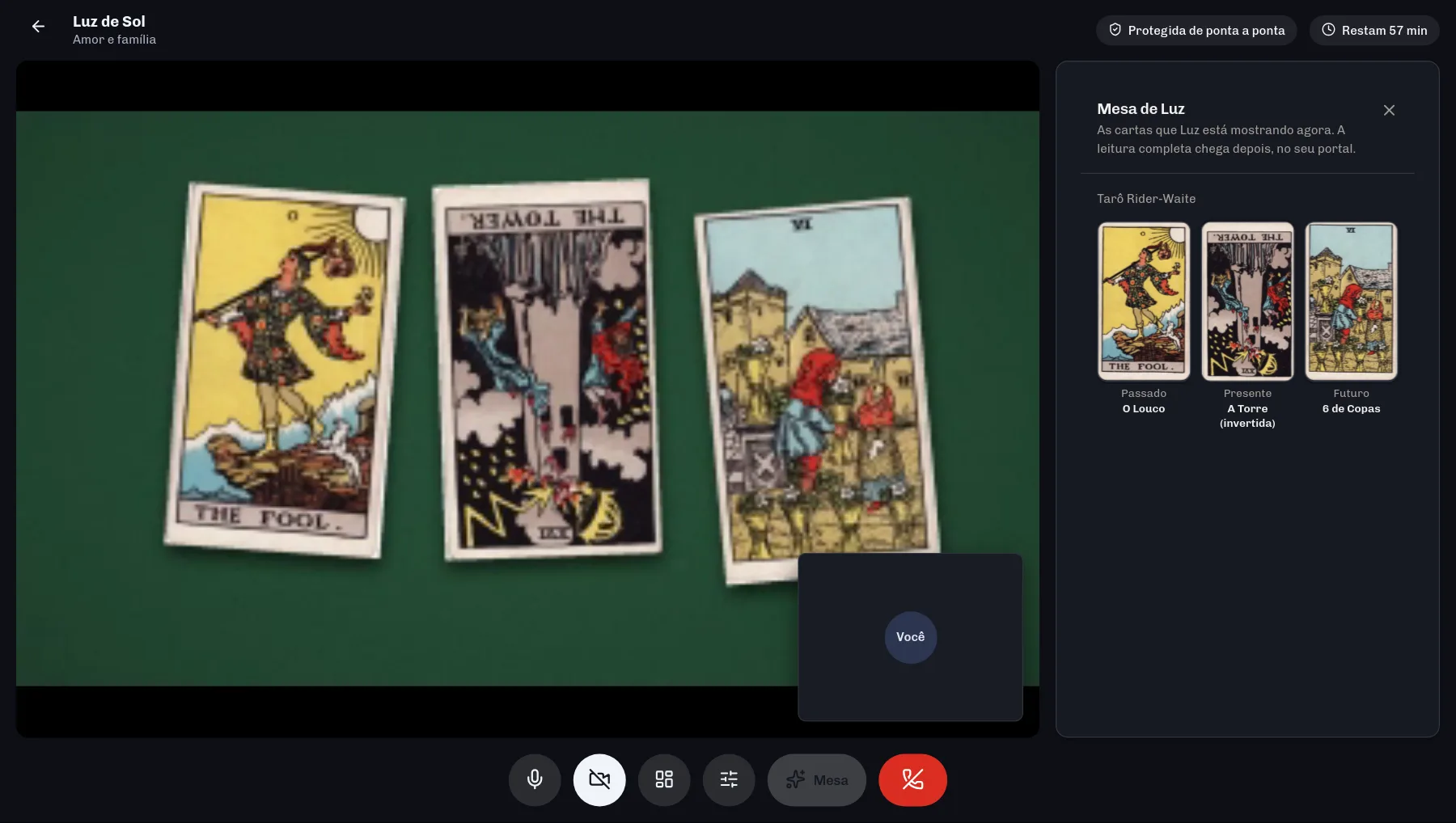Click the Tarô Rider-Waite deck label

[x=1146, y=199]
